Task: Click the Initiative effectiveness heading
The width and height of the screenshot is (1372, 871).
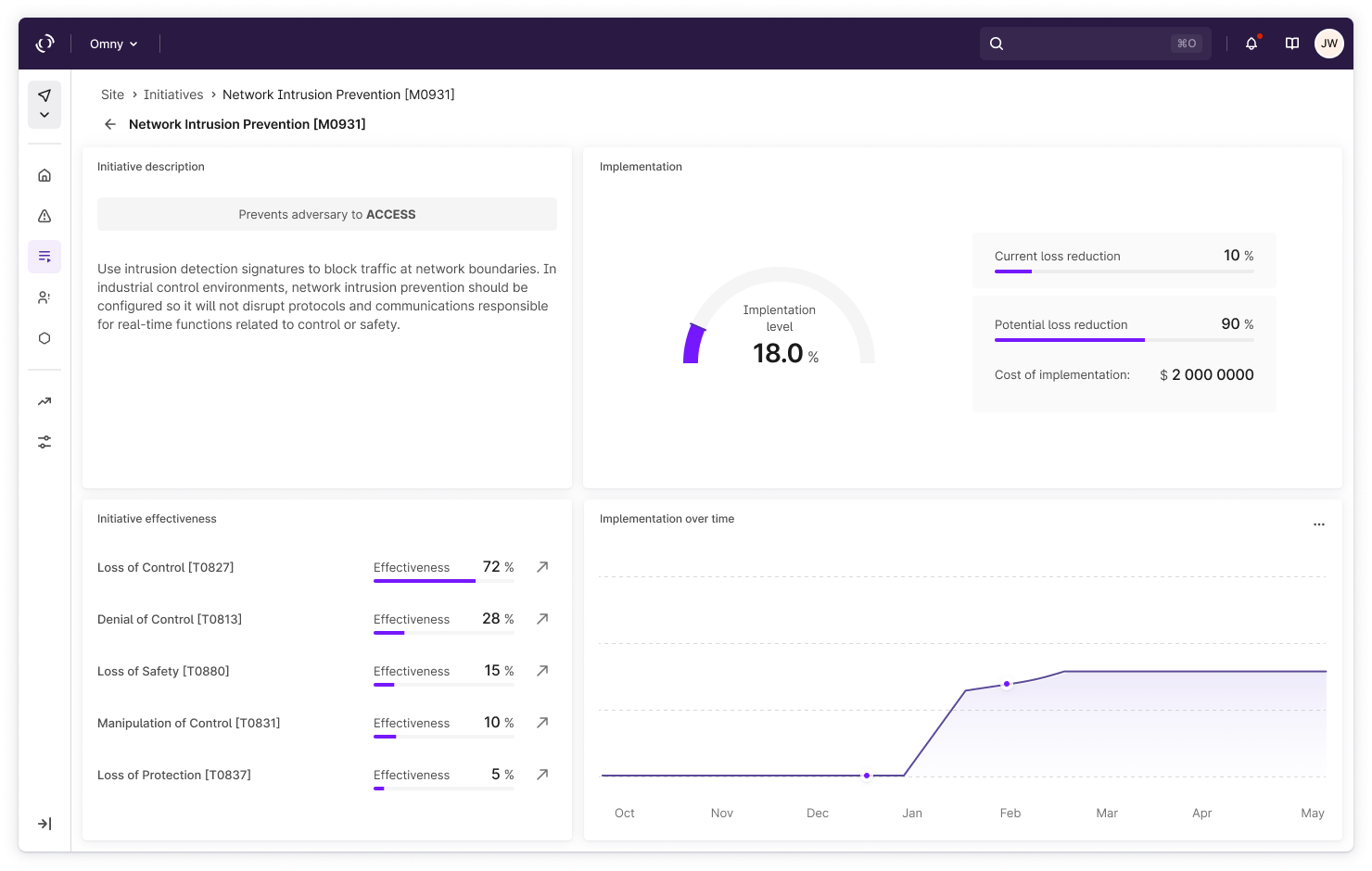Action: pos(157,519)
